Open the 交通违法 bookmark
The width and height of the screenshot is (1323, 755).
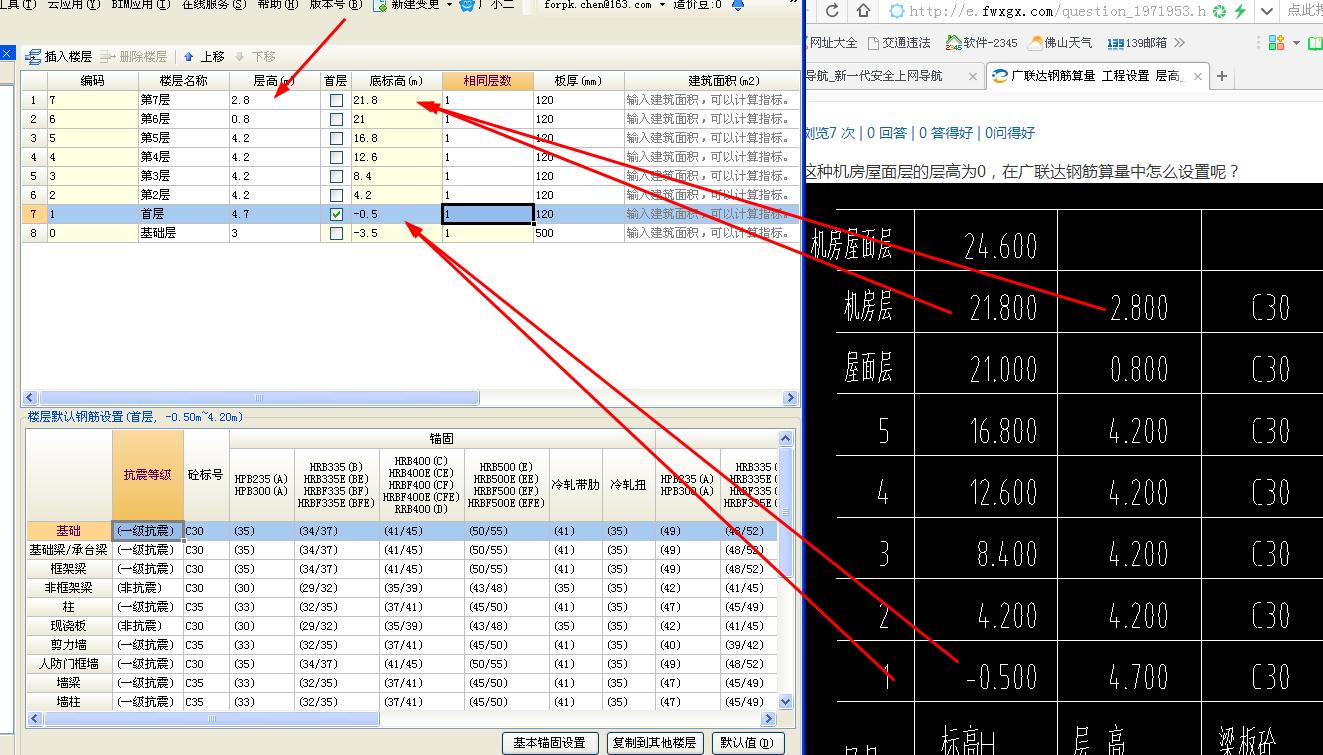[899, 43]
